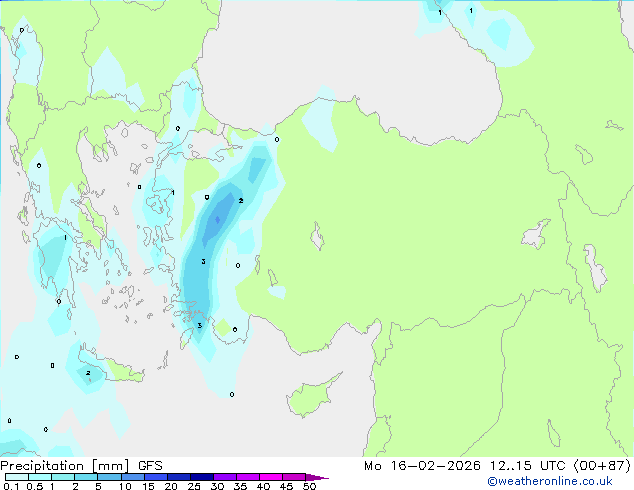Image resolution: width=634 pixels, height=490 pixels.
Task: Pick the 25–30 mm legend swatch
Action: [x=201, y=477]
